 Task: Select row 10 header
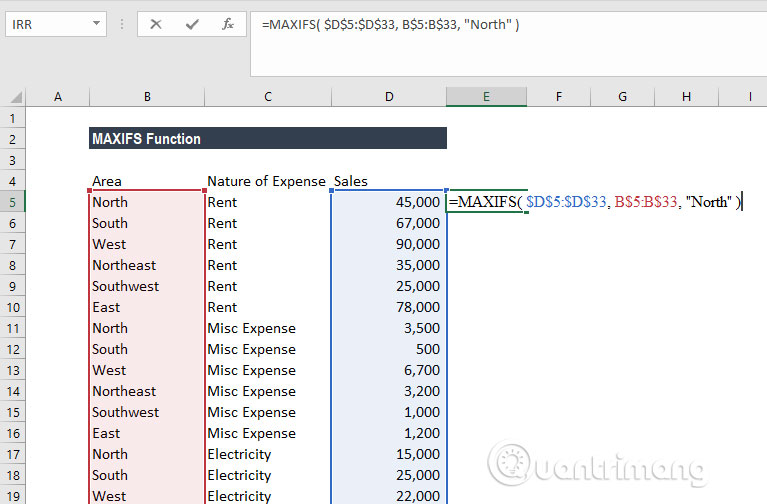tap(13, 307)
